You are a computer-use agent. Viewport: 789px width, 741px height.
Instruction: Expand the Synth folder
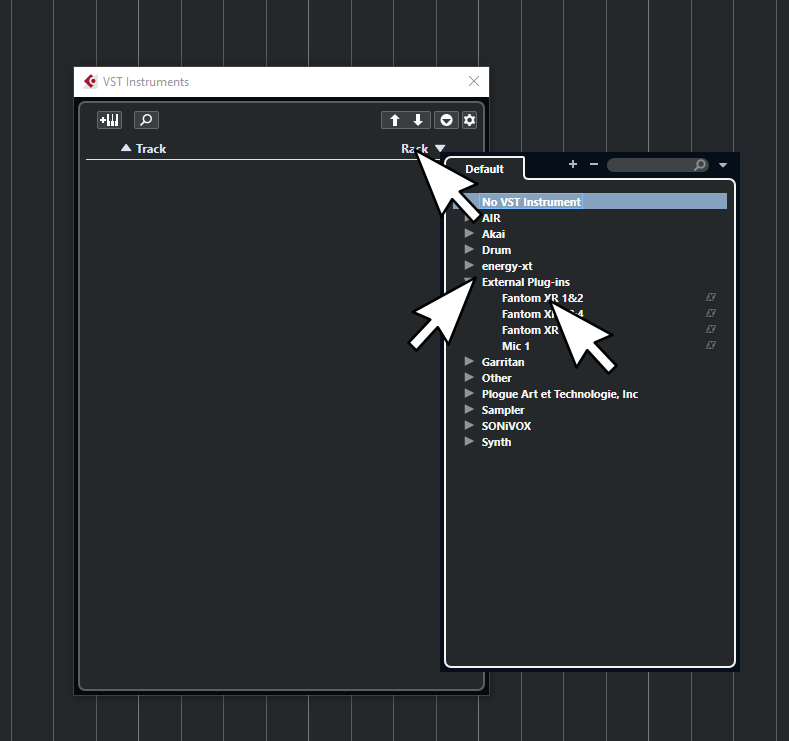[469, 442]
